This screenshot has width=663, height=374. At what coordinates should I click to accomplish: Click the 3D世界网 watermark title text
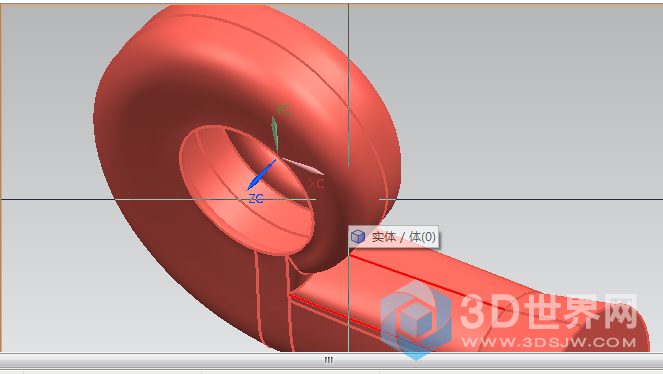point(549,312)
